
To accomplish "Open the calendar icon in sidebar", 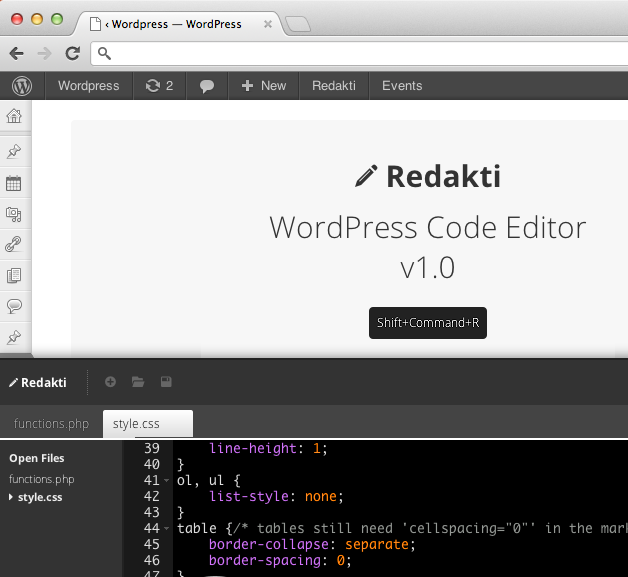I will click(14, 183).
